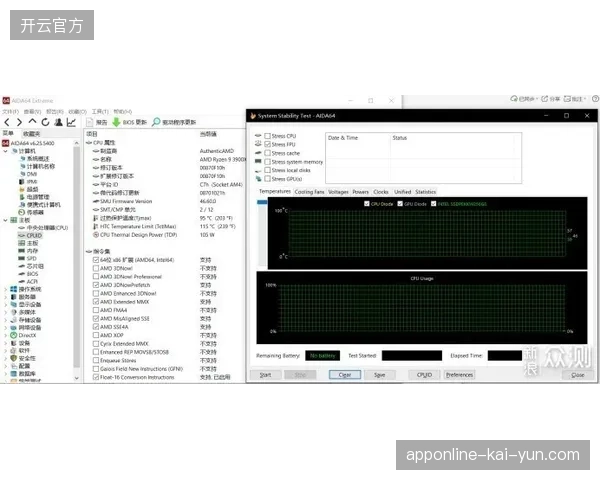This screenshot has height=480, width=600.
Task: Toggle the CPU Diode graph checkbox
Action: [x=367, y=204]
